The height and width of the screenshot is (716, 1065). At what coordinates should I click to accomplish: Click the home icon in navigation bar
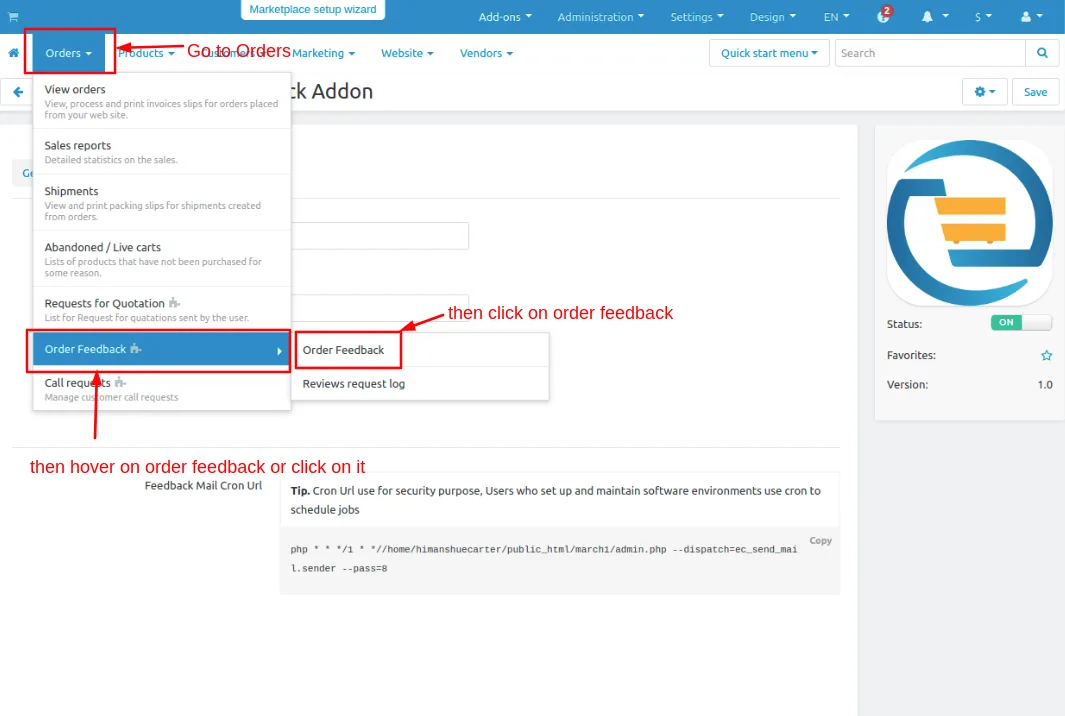pyautogui.click(x=14, y=53)
